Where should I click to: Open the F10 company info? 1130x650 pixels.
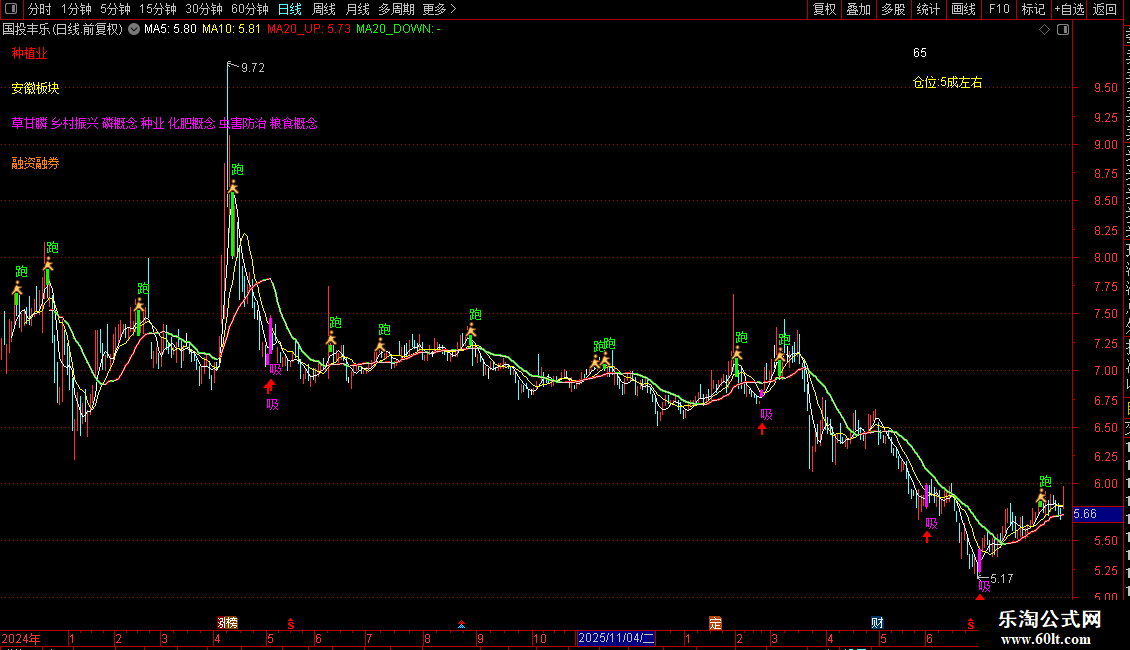(999, 9)
